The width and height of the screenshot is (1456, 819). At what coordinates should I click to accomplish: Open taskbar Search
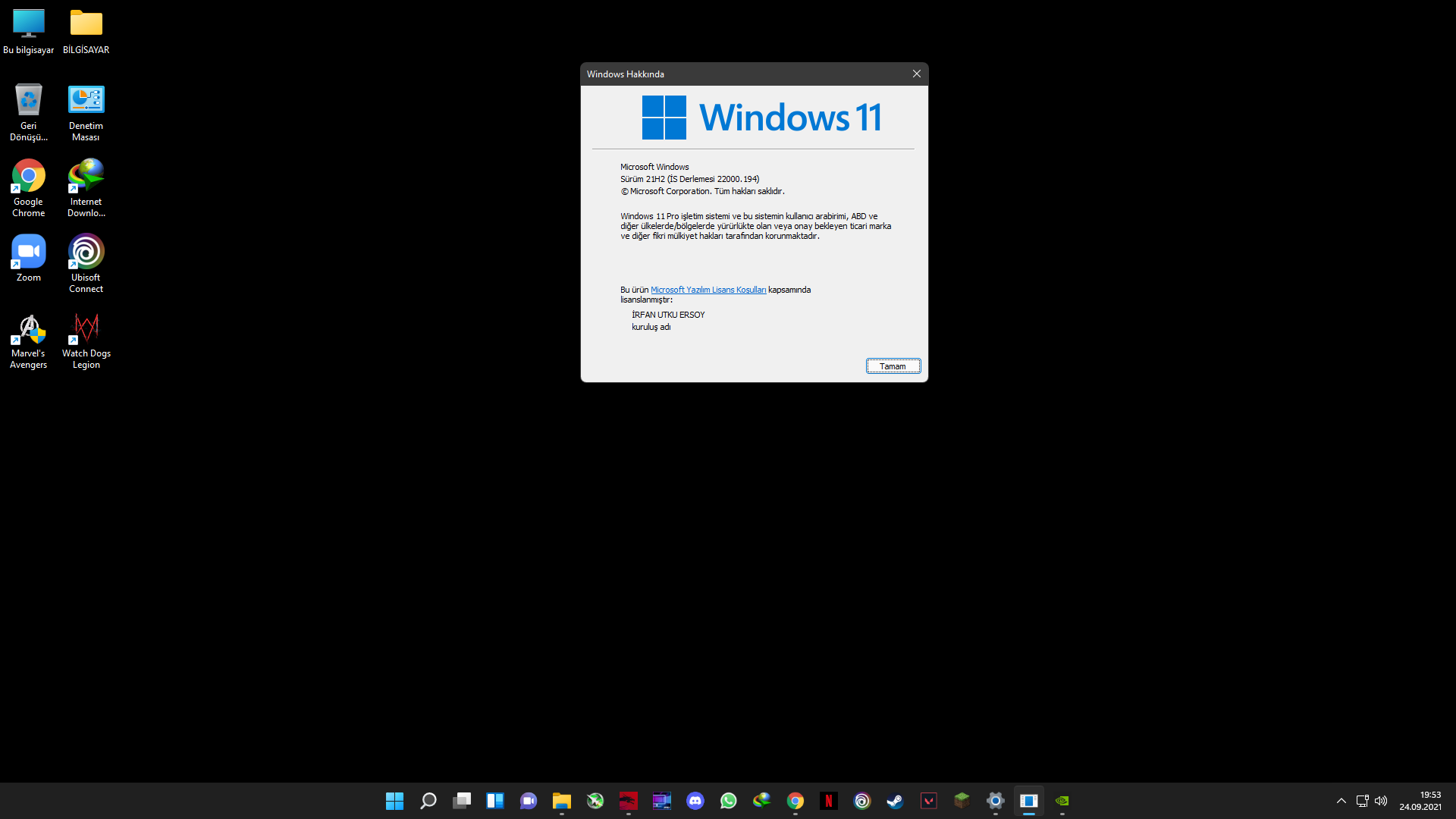428,801
